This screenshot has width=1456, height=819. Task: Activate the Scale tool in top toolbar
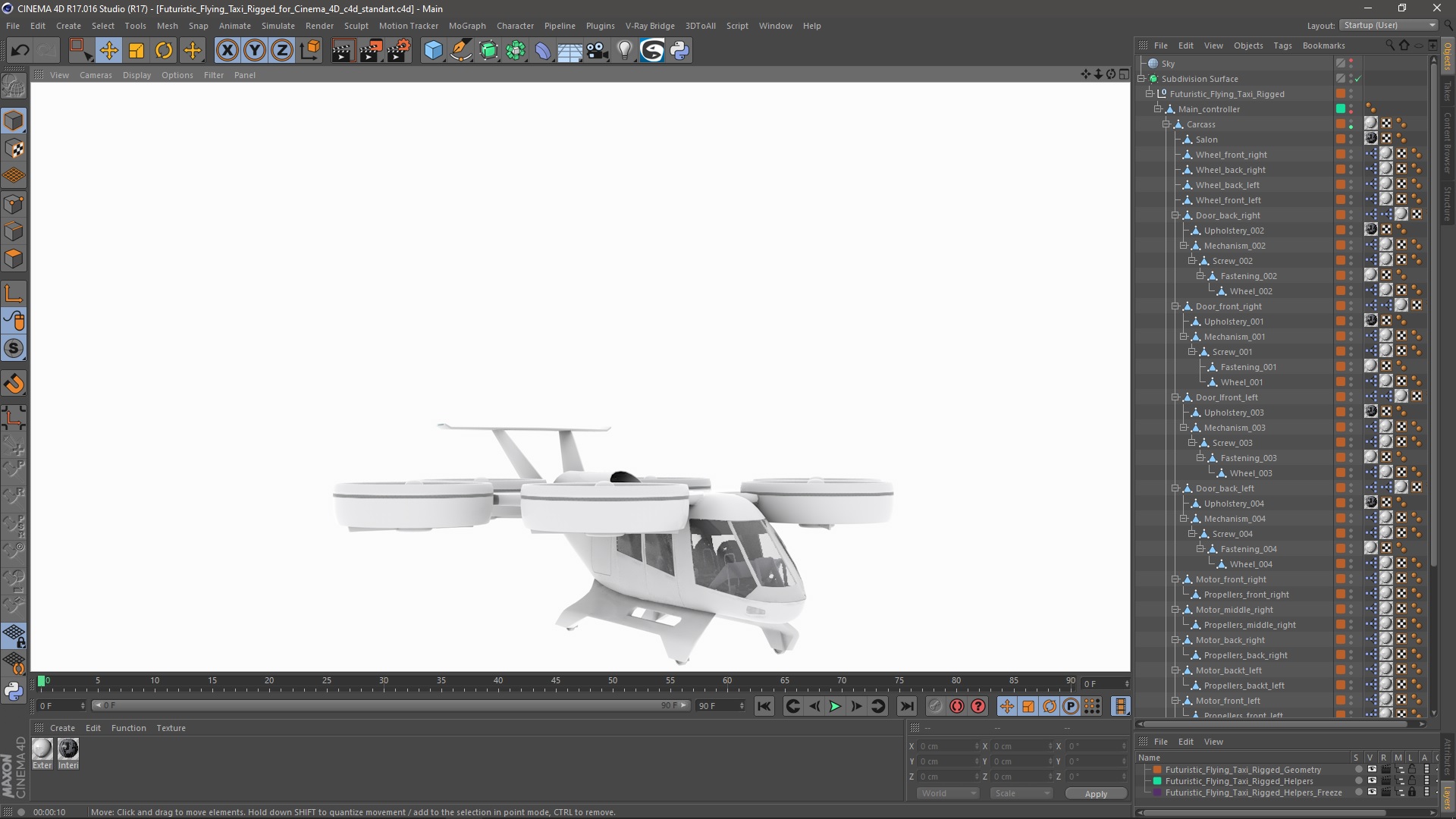pyautogui.click(x=136, y=51)
